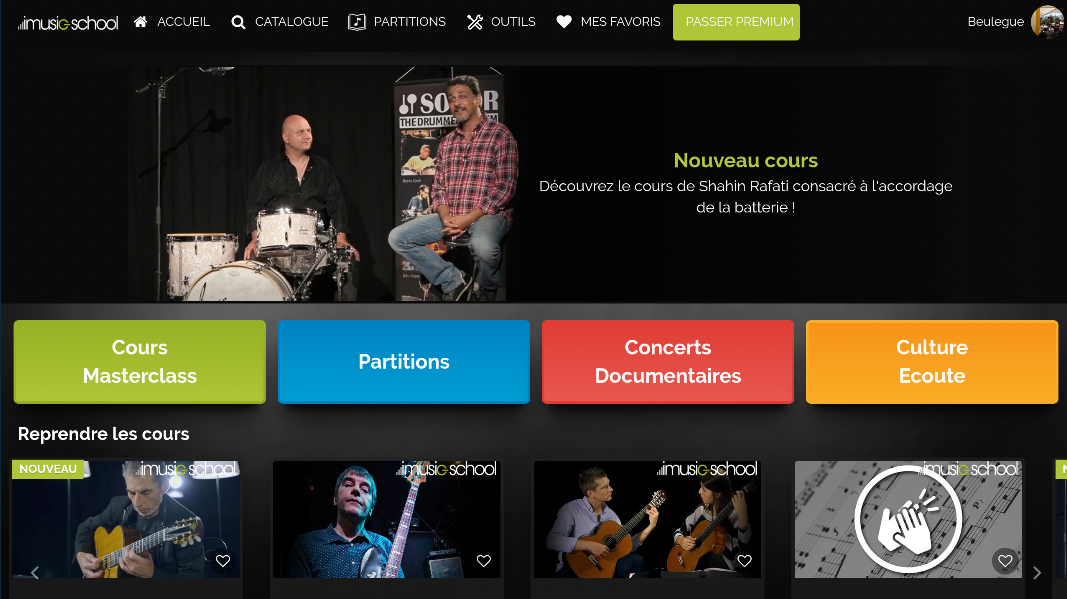This screenshot has width=1067, height=599.
Task: Toggle favorite heart on classical guitar duo
Action: (x=744, y=561)
